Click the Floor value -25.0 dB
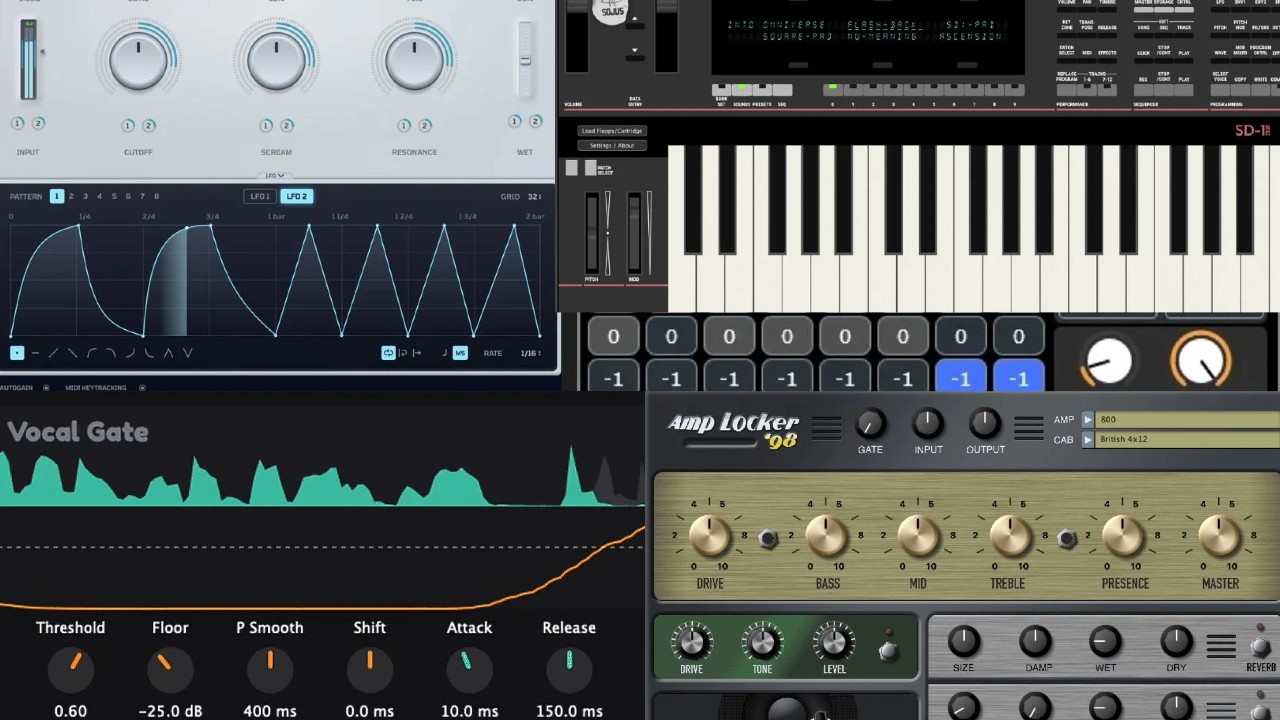The height and width of the screenshot is (720, 1280). pos(170,711)
